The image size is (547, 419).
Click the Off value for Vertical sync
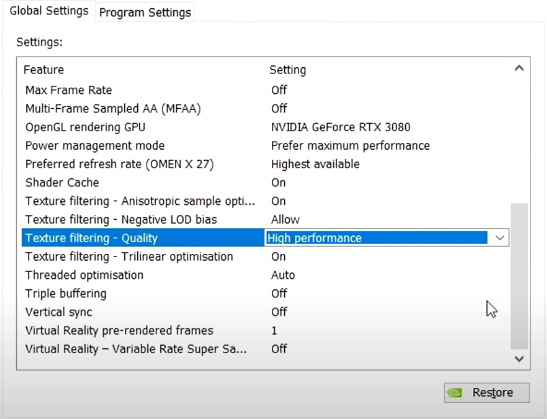pyautogui.click(x=279, y=312)
